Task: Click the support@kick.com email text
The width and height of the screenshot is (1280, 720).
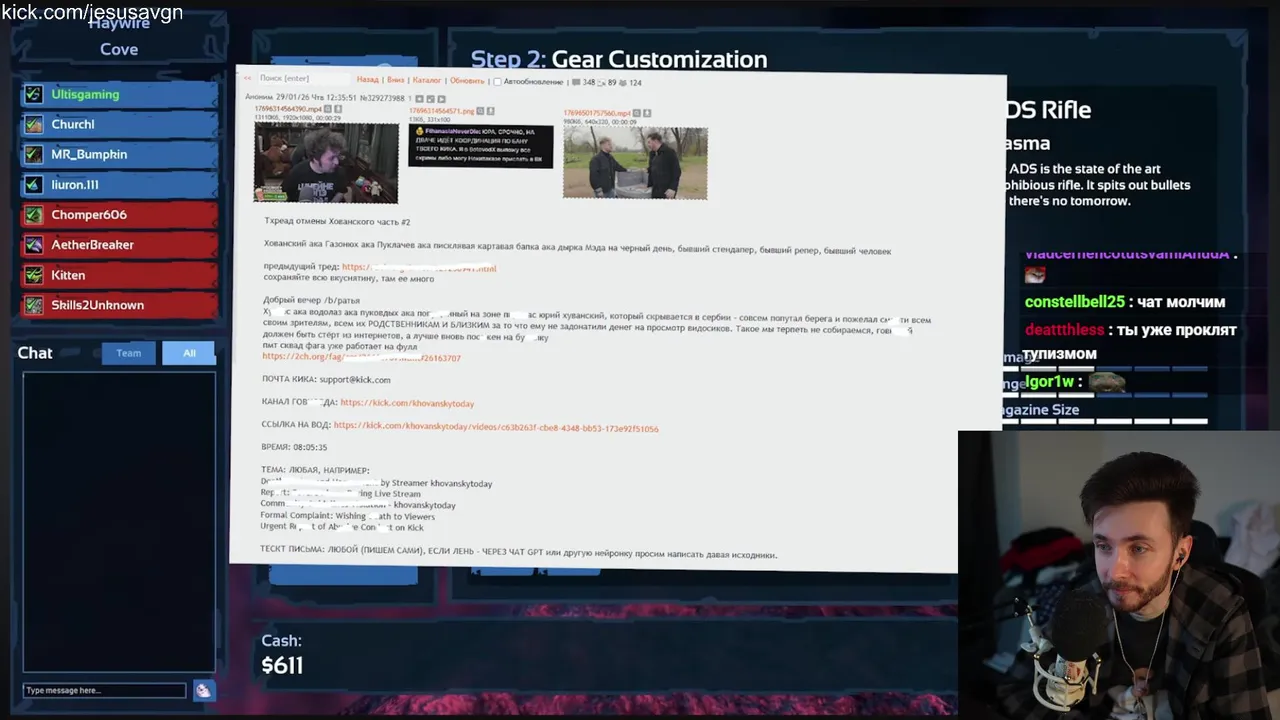Action: [x=355, y=380]
